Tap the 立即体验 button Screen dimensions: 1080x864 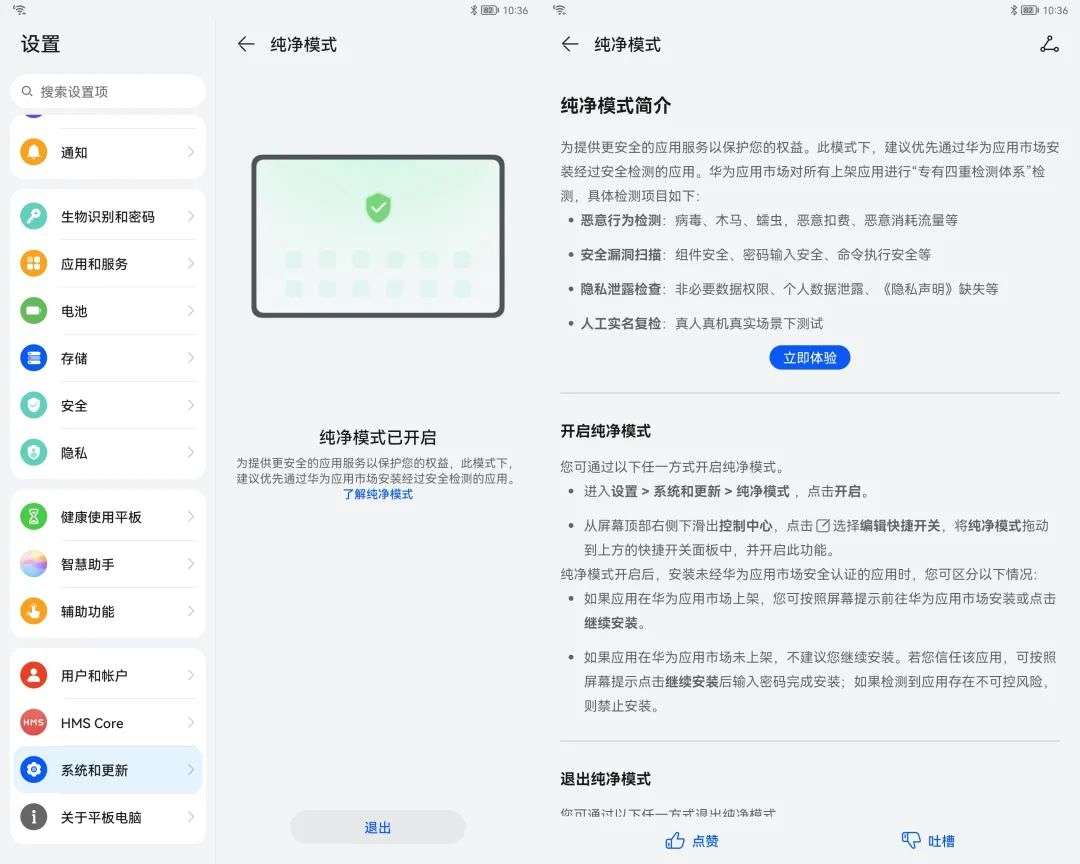[809, 358]
